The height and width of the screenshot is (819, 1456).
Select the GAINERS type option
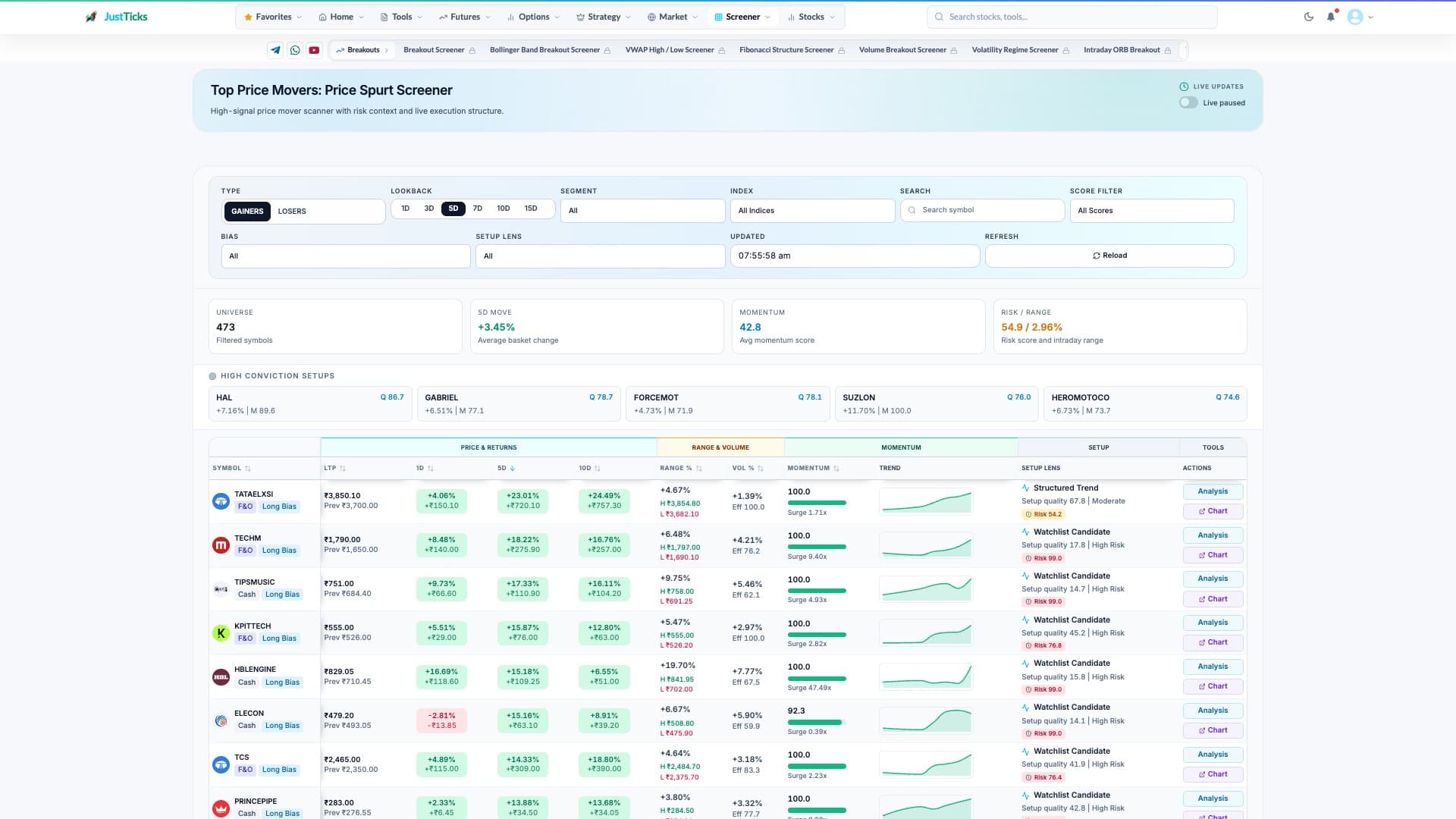(x=247, y=212)
